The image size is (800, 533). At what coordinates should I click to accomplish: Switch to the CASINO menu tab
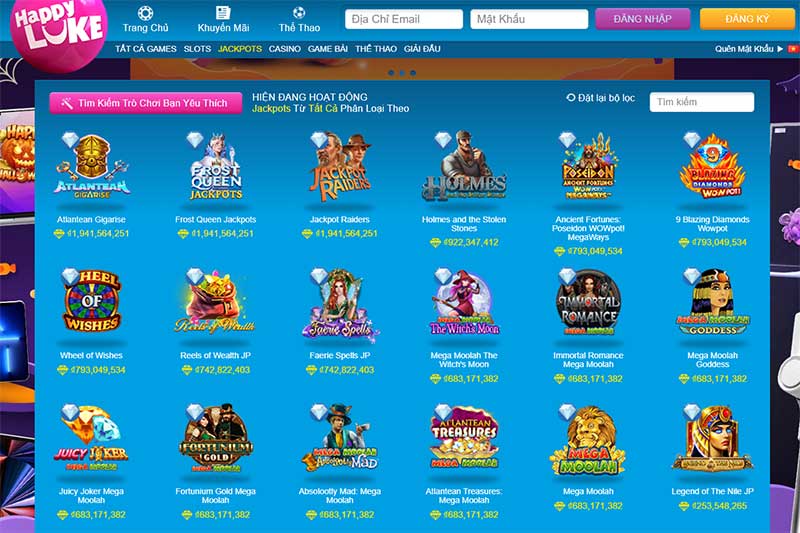tap(285, 49)
